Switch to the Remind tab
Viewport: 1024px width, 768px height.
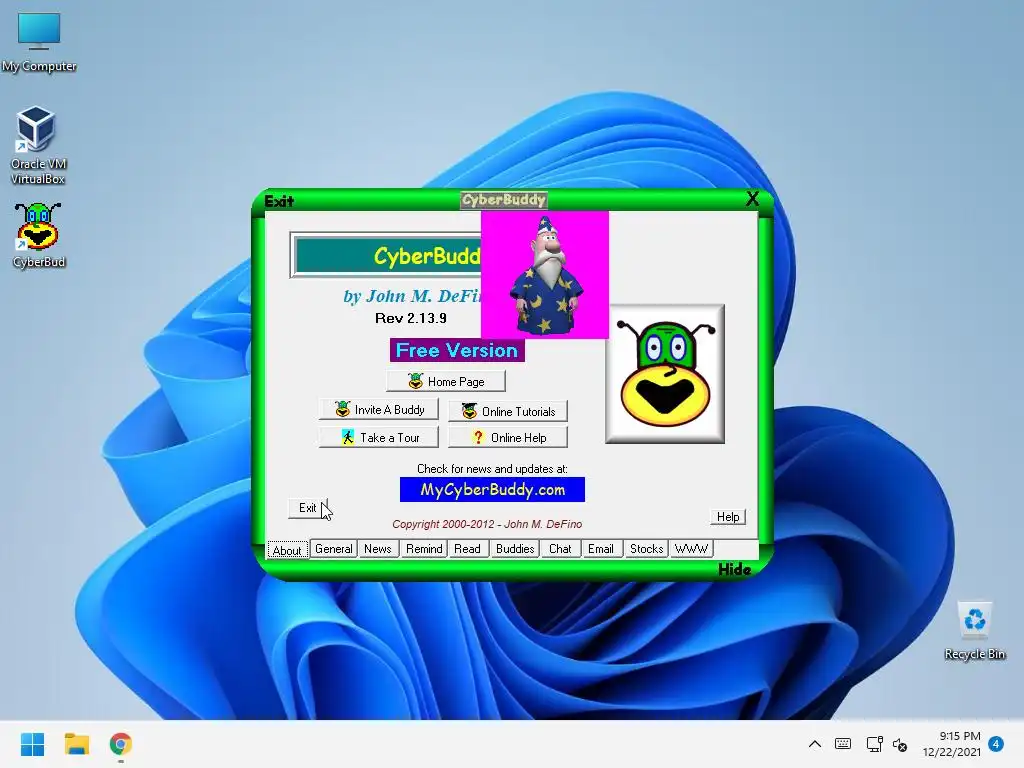coord(424,549)
